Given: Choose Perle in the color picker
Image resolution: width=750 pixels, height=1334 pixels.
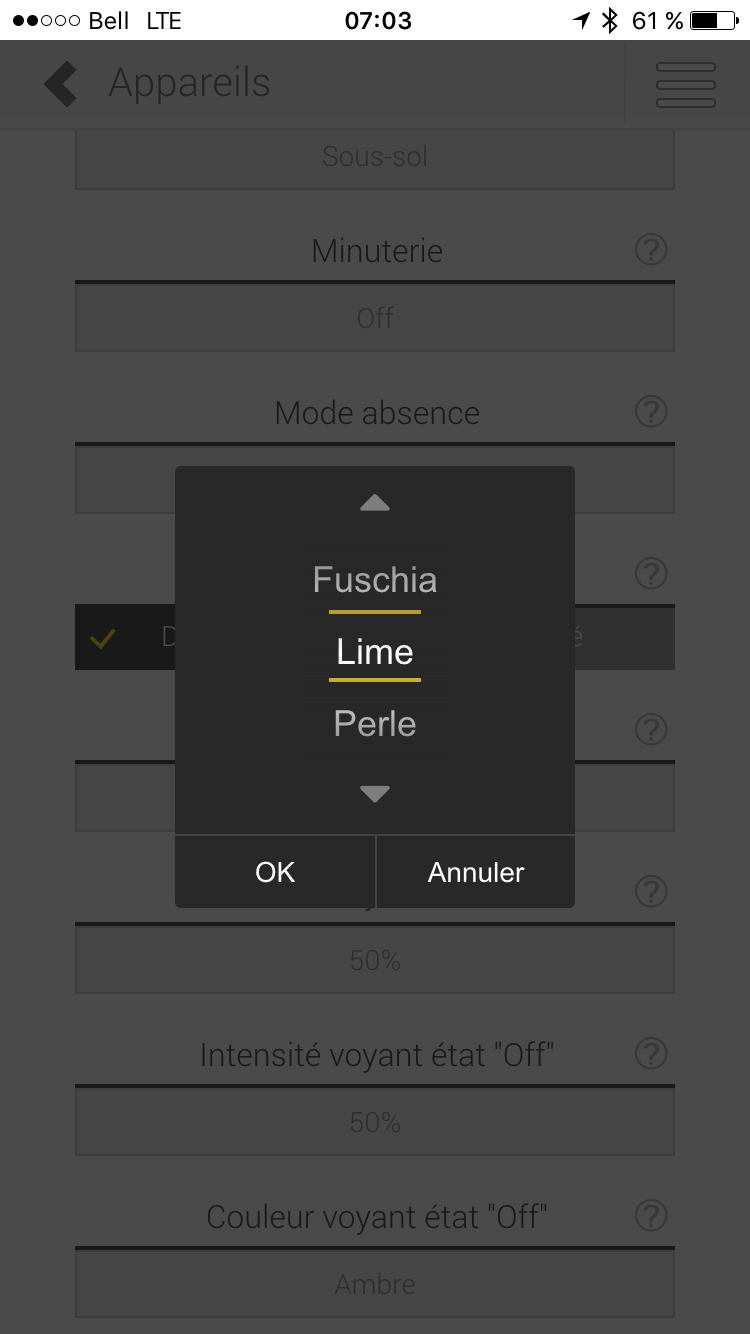Looking at the screenshot, I should click(x=375, y=724).
